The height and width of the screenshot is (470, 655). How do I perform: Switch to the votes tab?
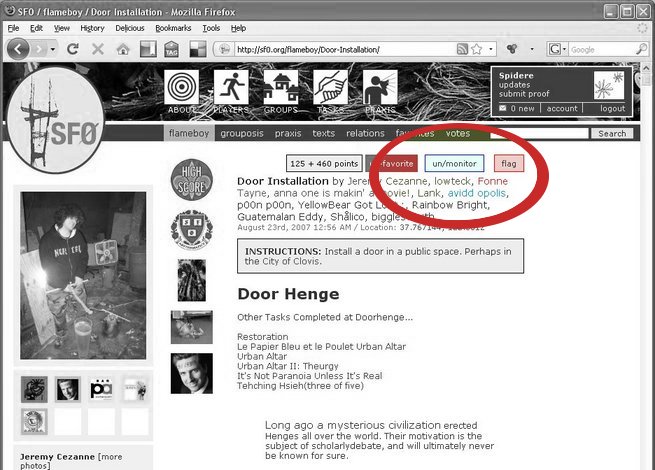458,133
